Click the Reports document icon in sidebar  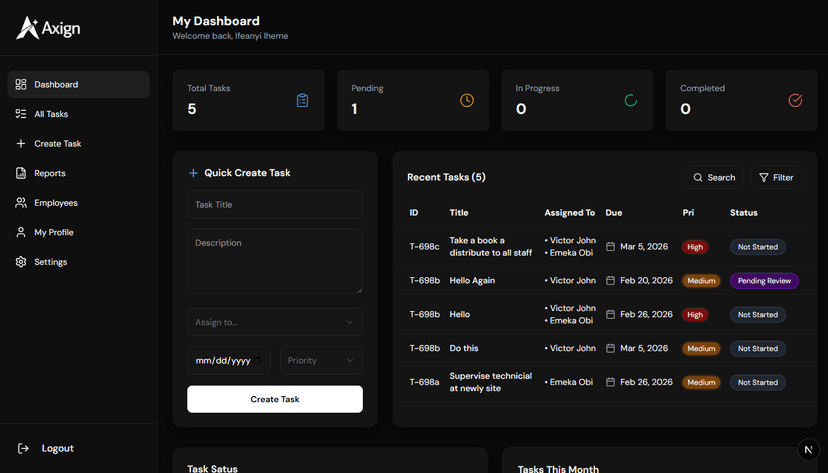[x=21, y=173]
